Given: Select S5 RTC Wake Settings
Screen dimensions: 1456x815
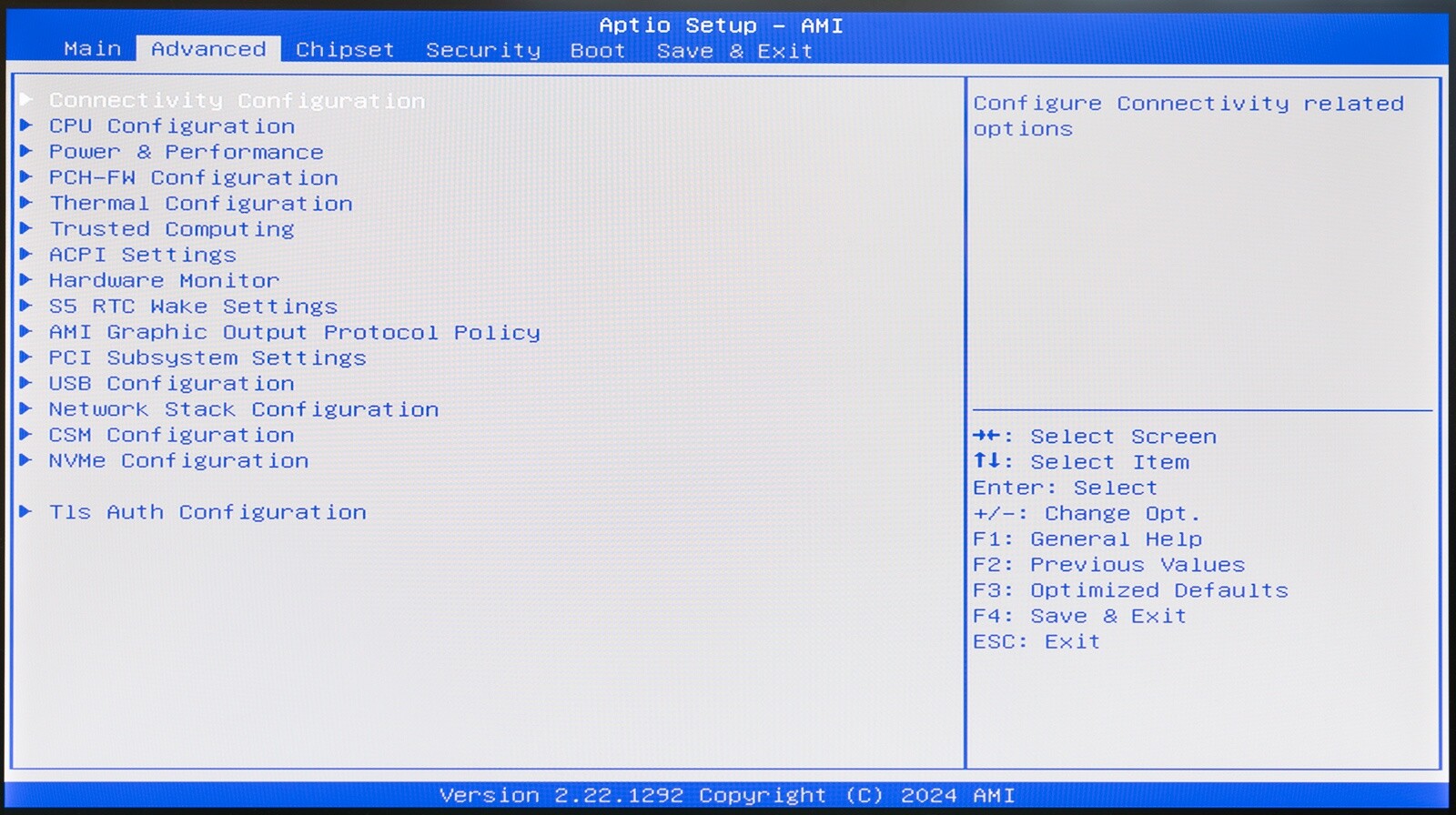Looking at the screenshot, I should (193, 306).
